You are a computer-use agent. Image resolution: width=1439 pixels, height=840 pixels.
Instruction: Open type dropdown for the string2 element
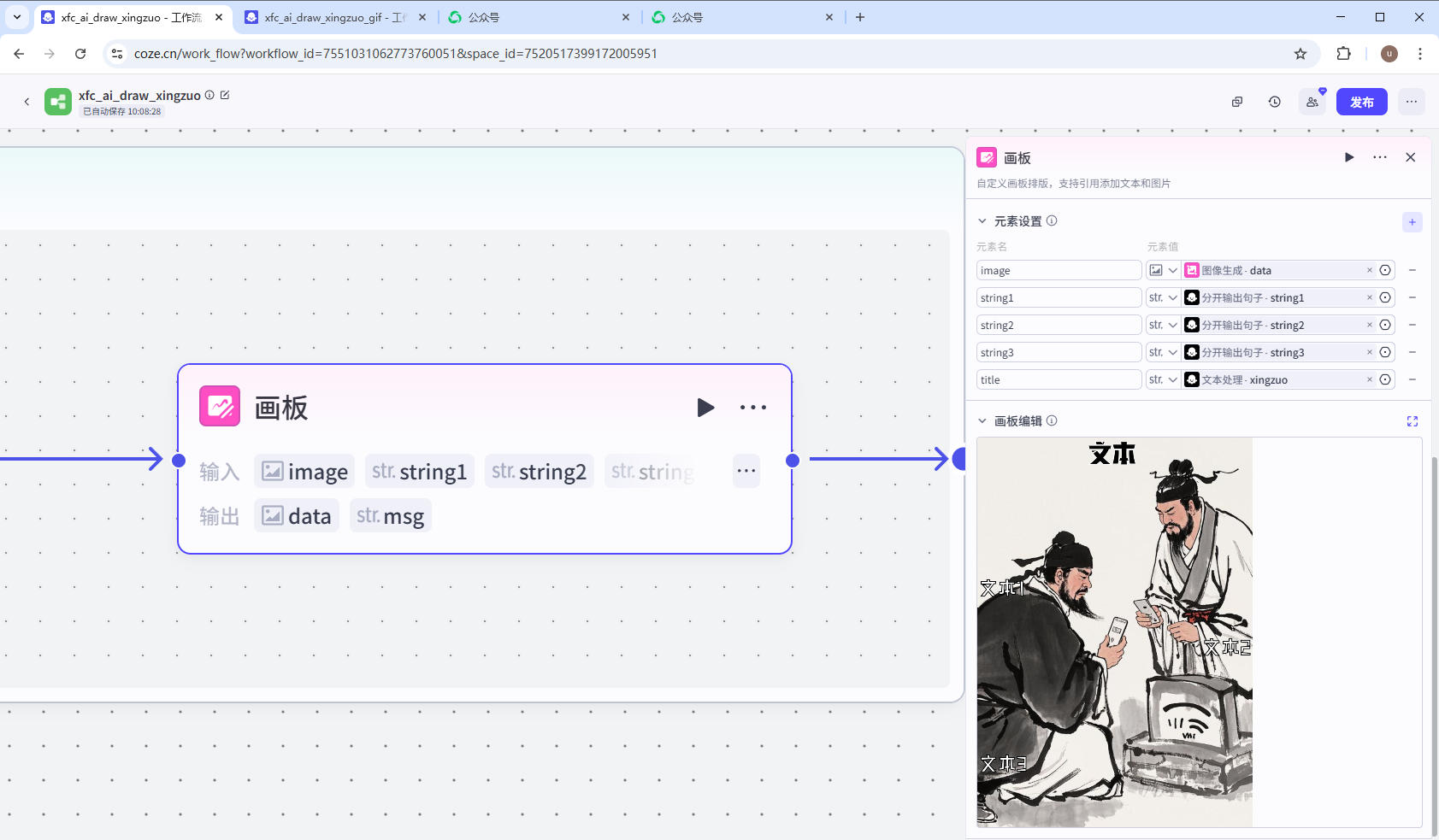[1164, 325]
